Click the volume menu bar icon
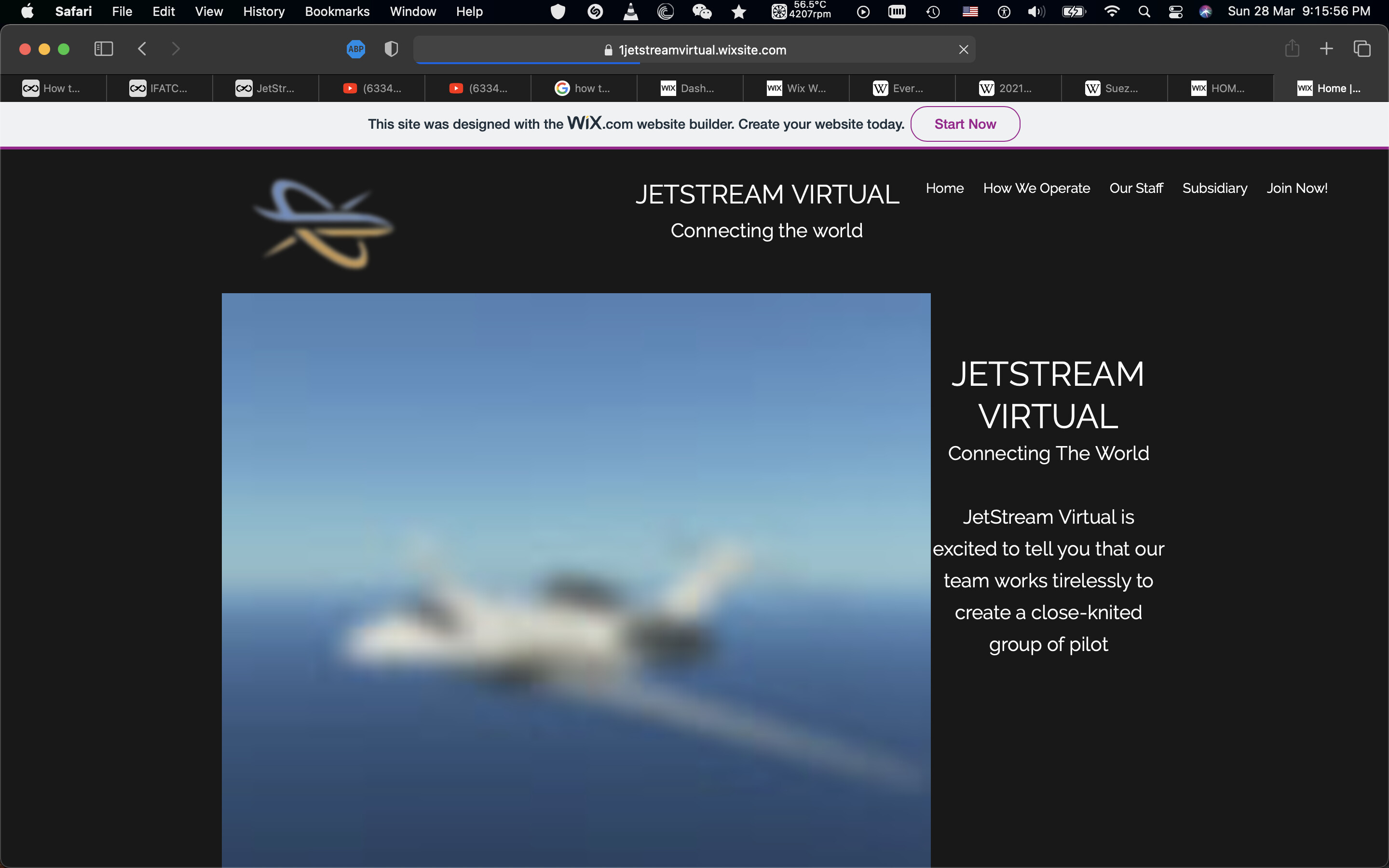 tap(1036, 12)
